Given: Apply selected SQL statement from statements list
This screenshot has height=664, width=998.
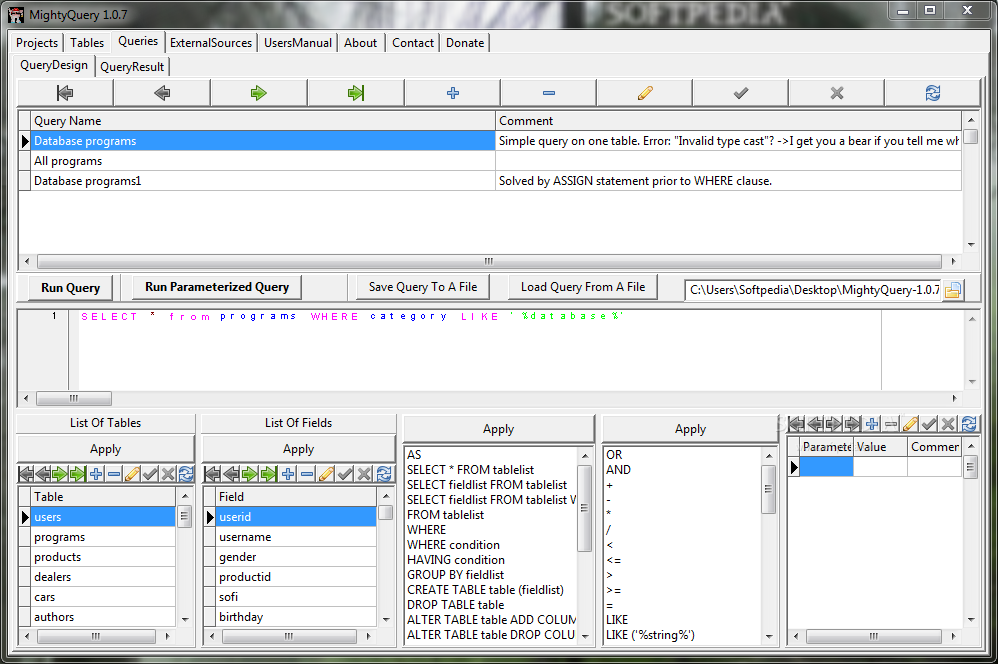Looking at the screenshot, I should pyautogui.click(x=498, y=429).
